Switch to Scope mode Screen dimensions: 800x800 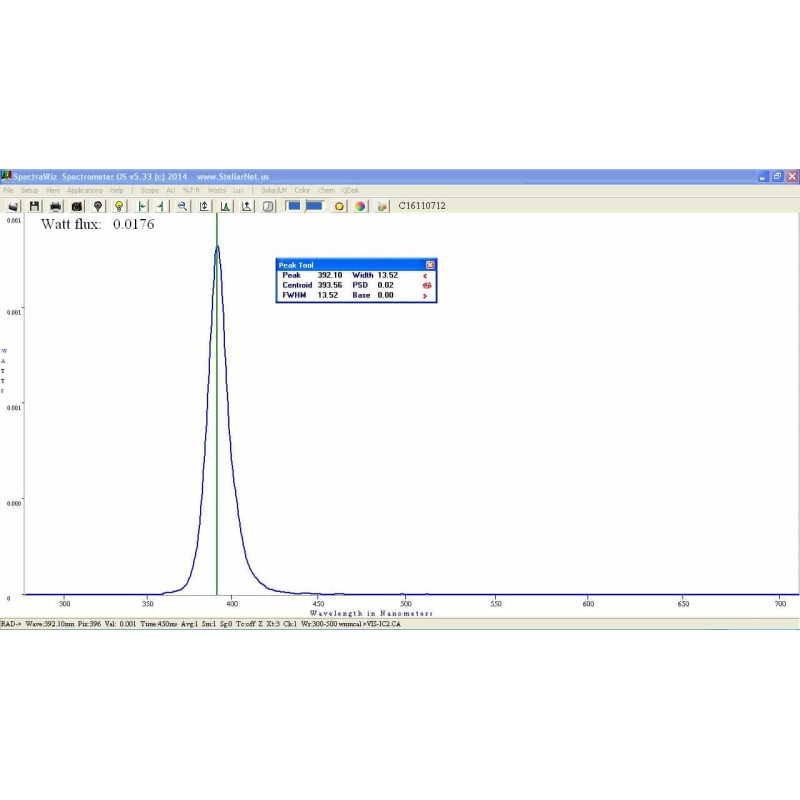(x=150, y=190)
